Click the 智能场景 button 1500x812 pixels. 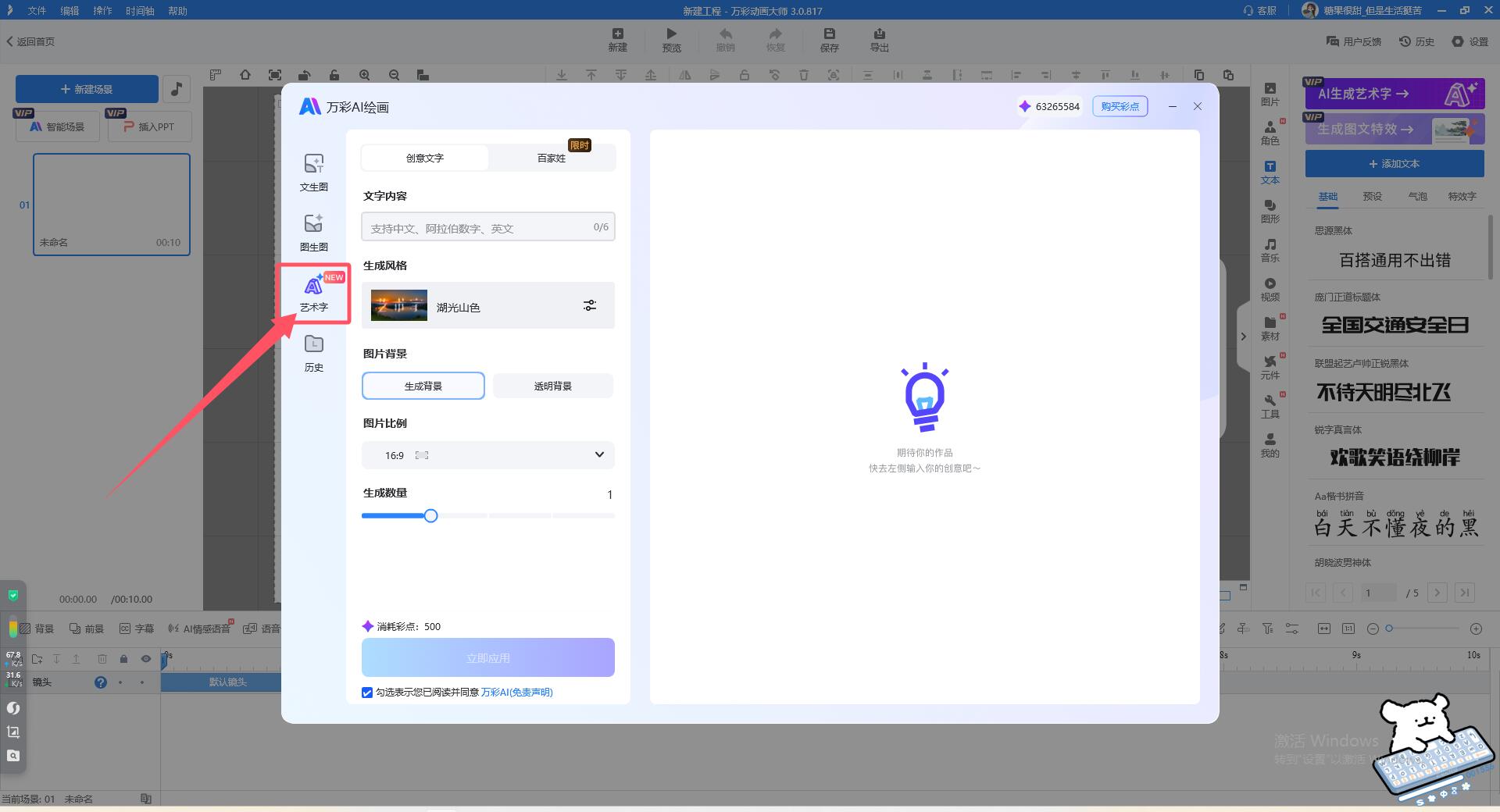pos(57,126)
